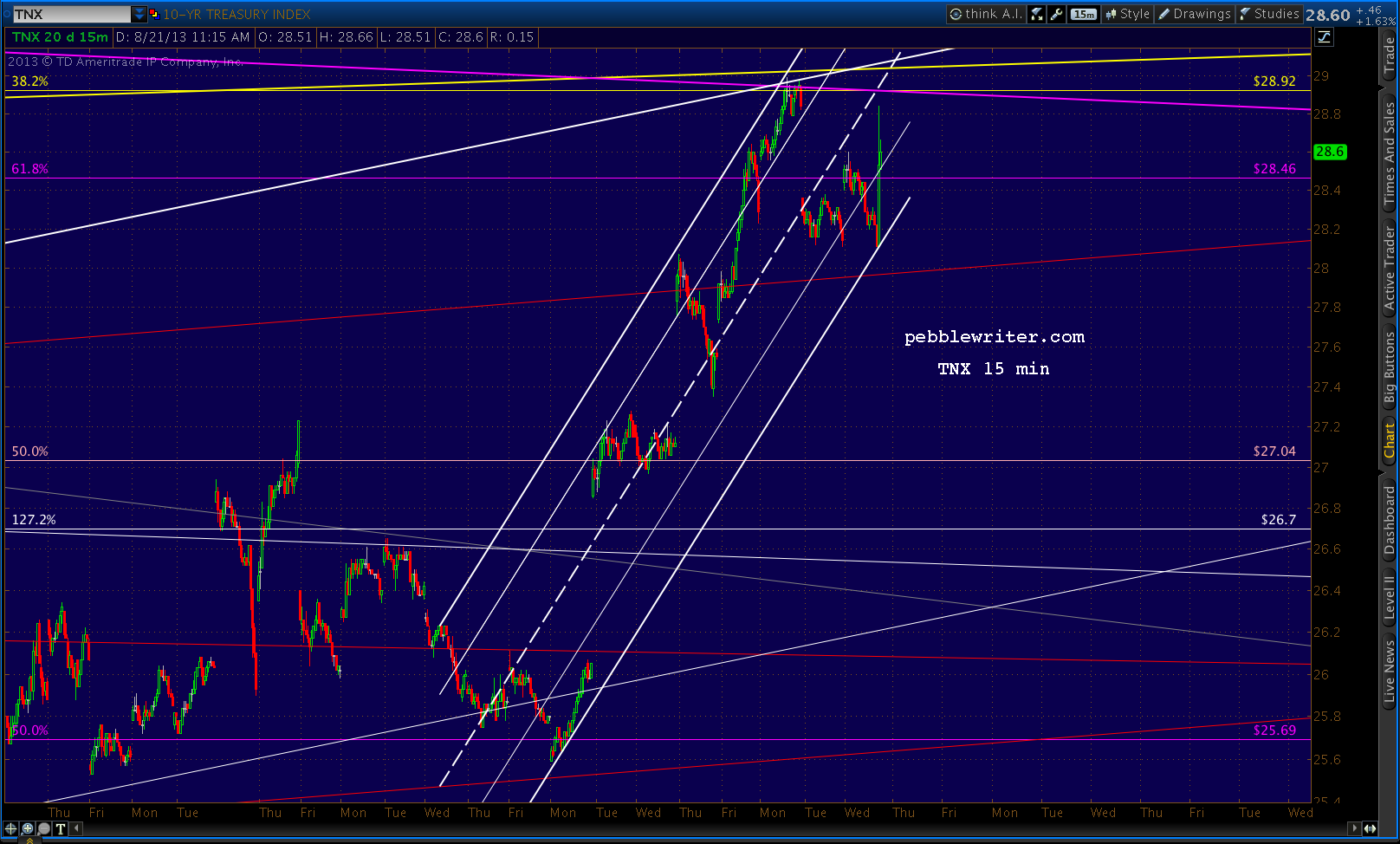The image size is (1400, 844).
Task: Click the time axis right expansion arrow
Action: [1371, 828]
